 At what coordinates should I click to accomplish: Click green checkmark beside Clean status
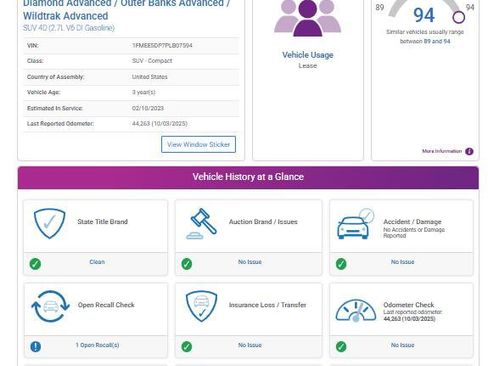click(35, 264)
